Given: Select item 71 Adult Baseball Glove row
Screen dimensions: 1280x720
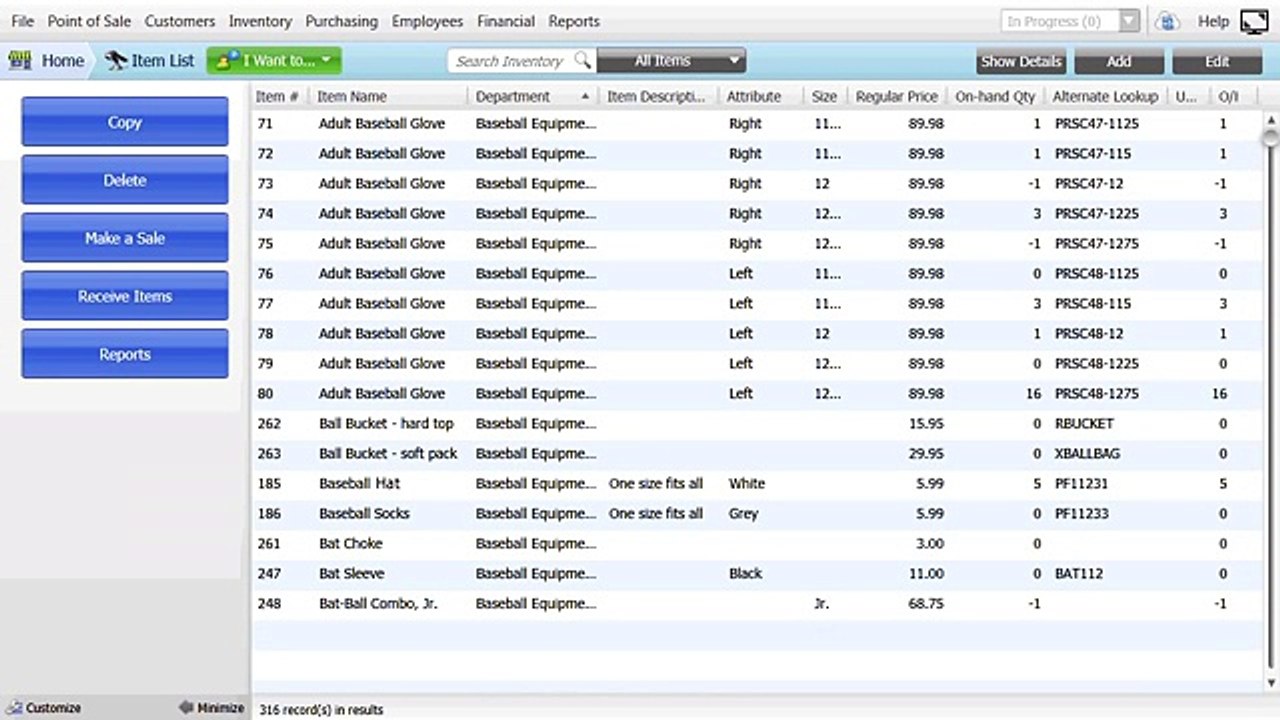Looking at the screenshot, I should click(757, 124).
